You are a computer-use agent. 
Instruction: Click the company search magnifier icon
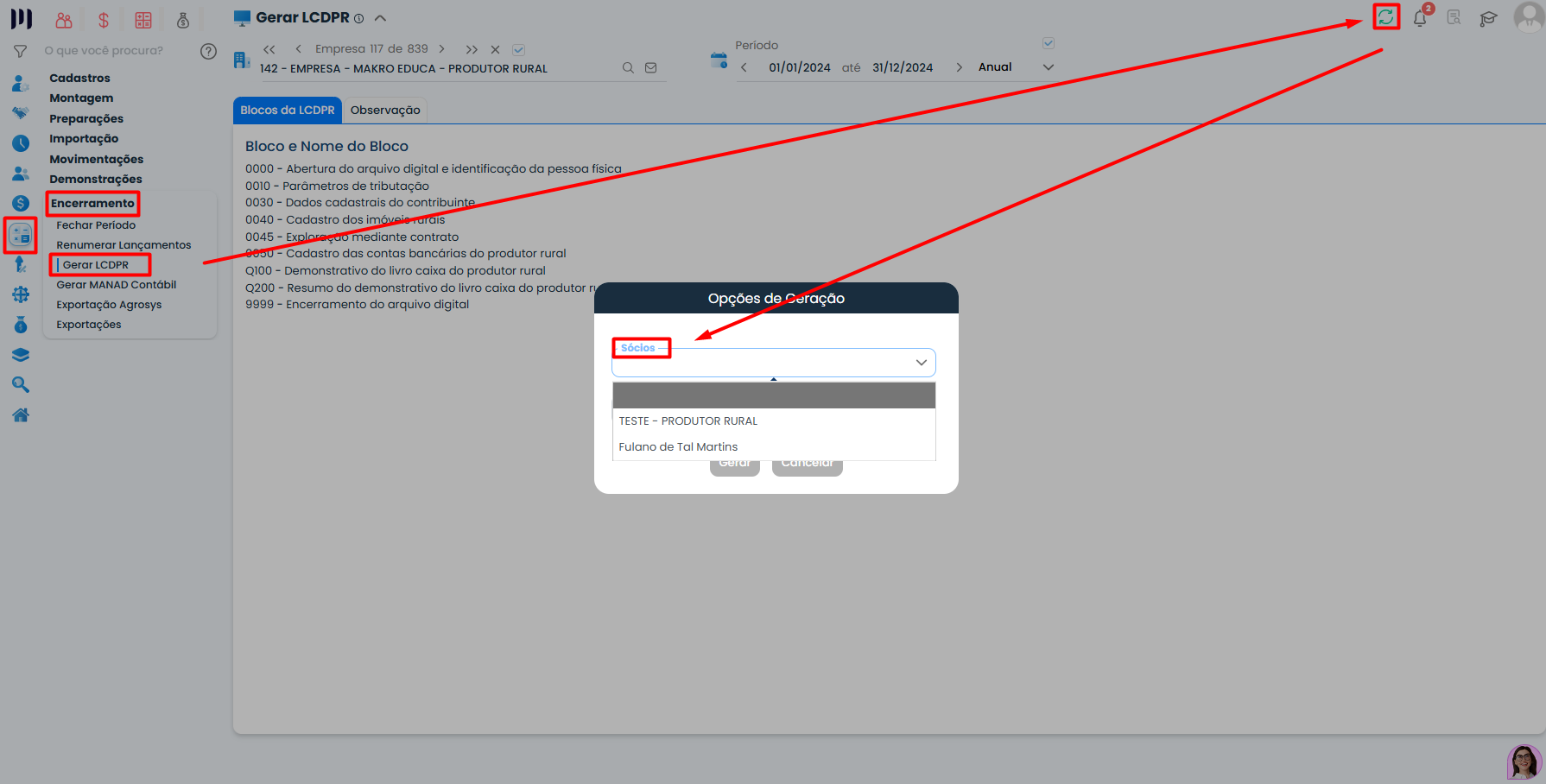point(628,68)
